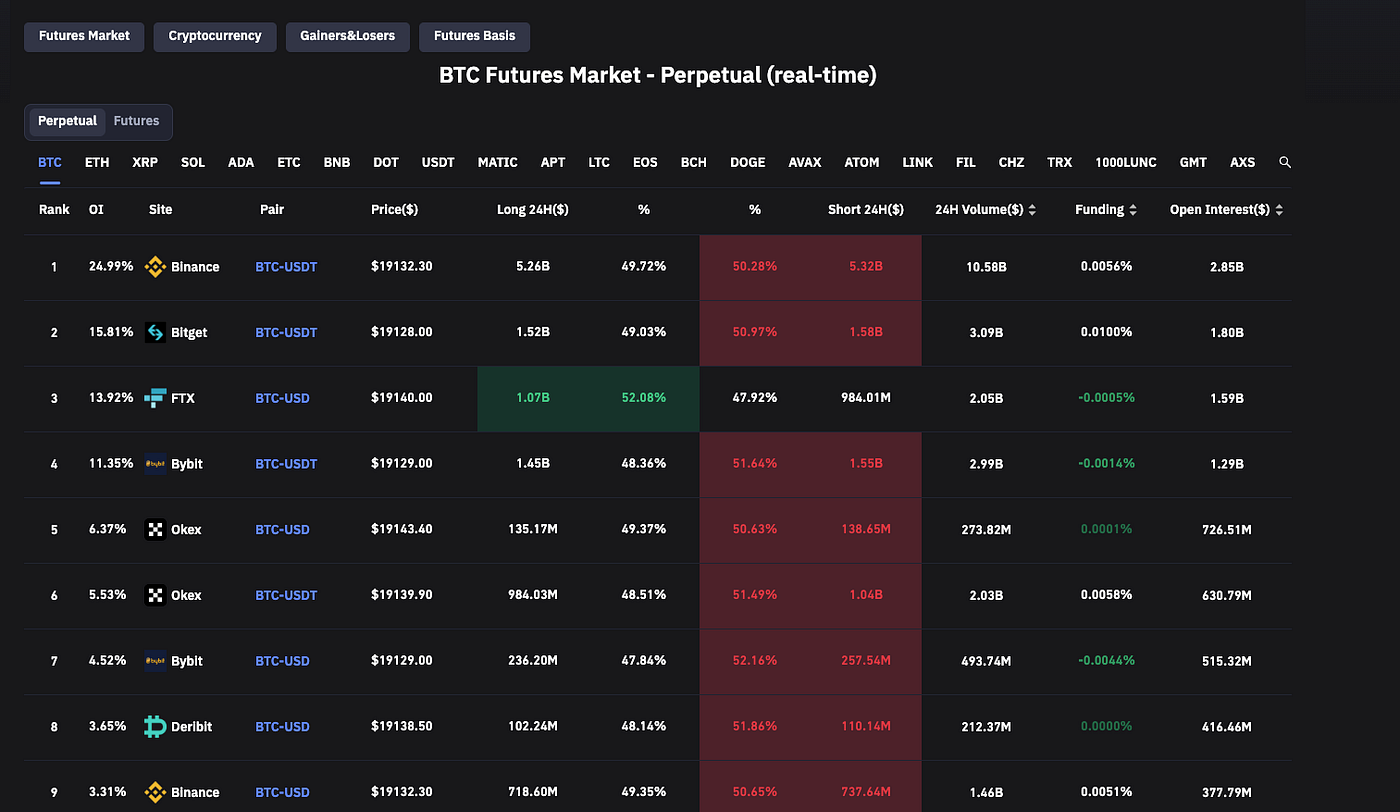Viewport: 1400px width, 812px height.
Task: Click price value $19132.30 in rank 1 row
Action: [x=402, y=267]
